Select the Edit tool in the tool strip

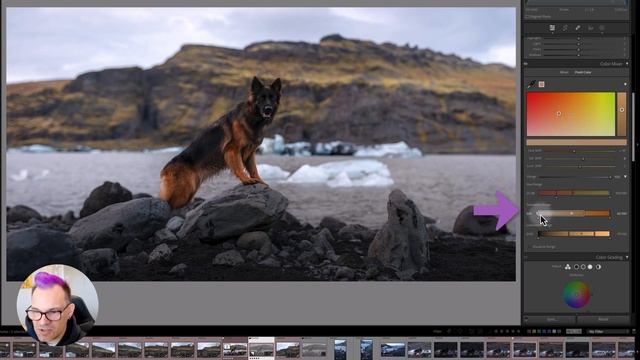(552, 28)
